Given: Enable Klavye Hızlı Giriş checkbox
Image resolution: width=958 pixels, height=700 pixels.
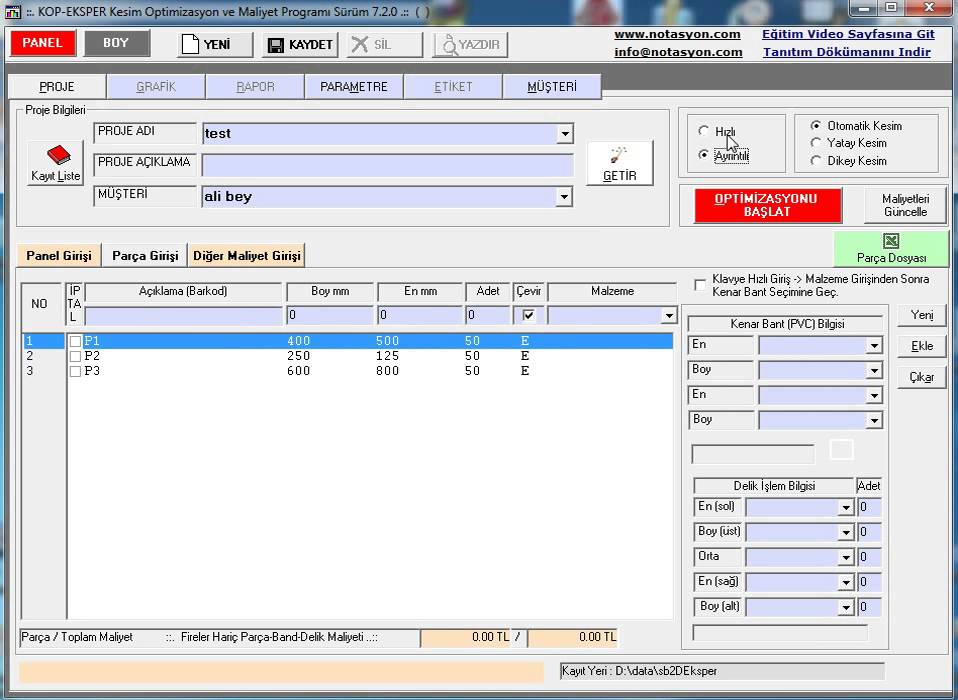Looking at the screenshot, I should (700, 285).
